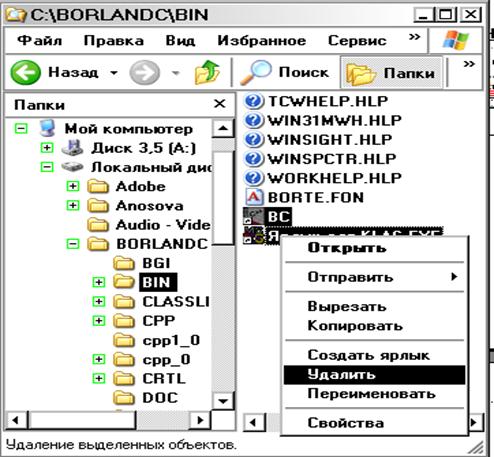This screenshot has width=494, height=457.
Task: Choose Открыть in context menu
Action: 374,248
